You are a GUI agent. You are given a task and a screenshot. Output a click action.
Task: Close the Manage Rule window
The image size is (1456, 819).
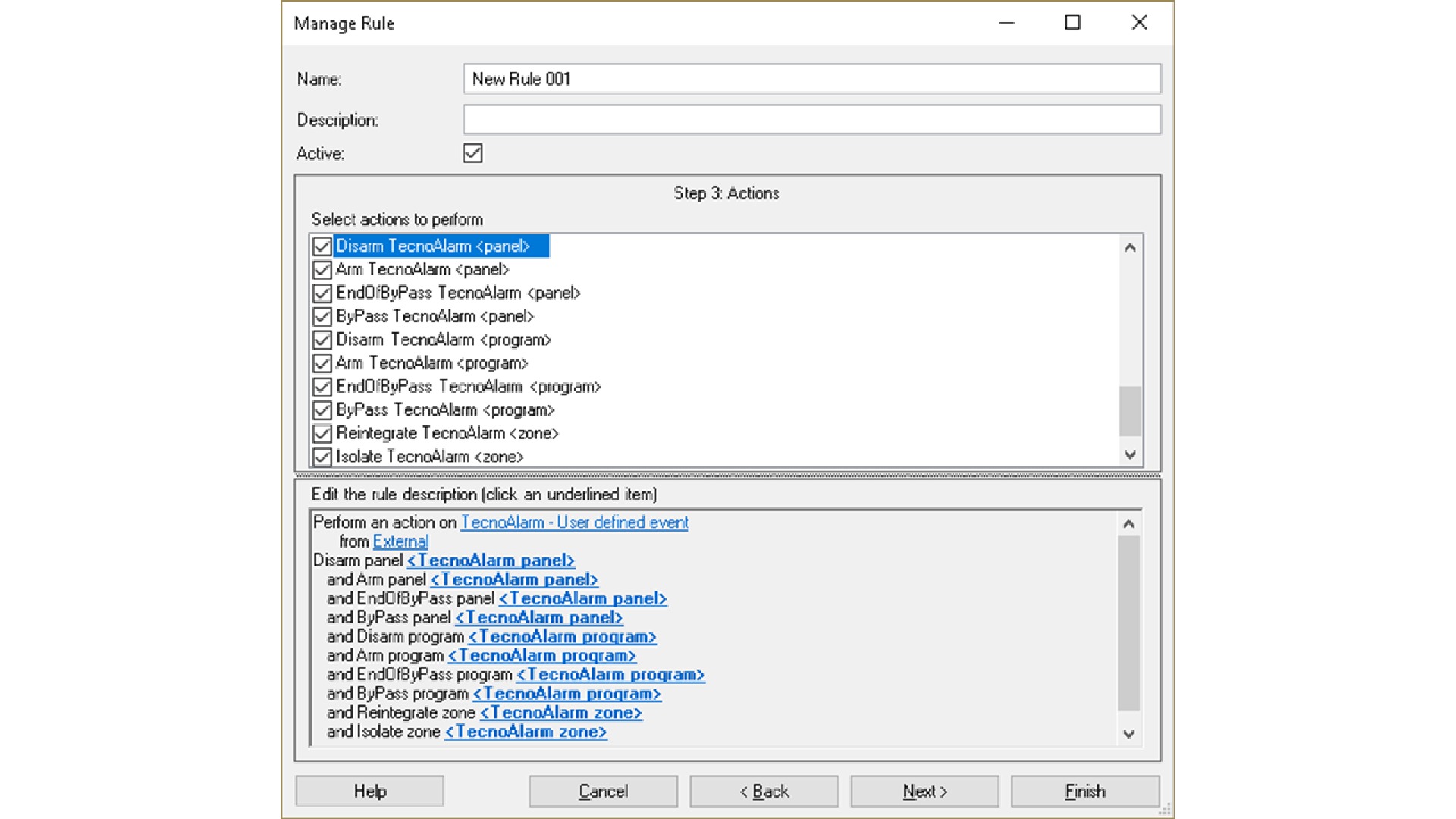[1139, 23]
